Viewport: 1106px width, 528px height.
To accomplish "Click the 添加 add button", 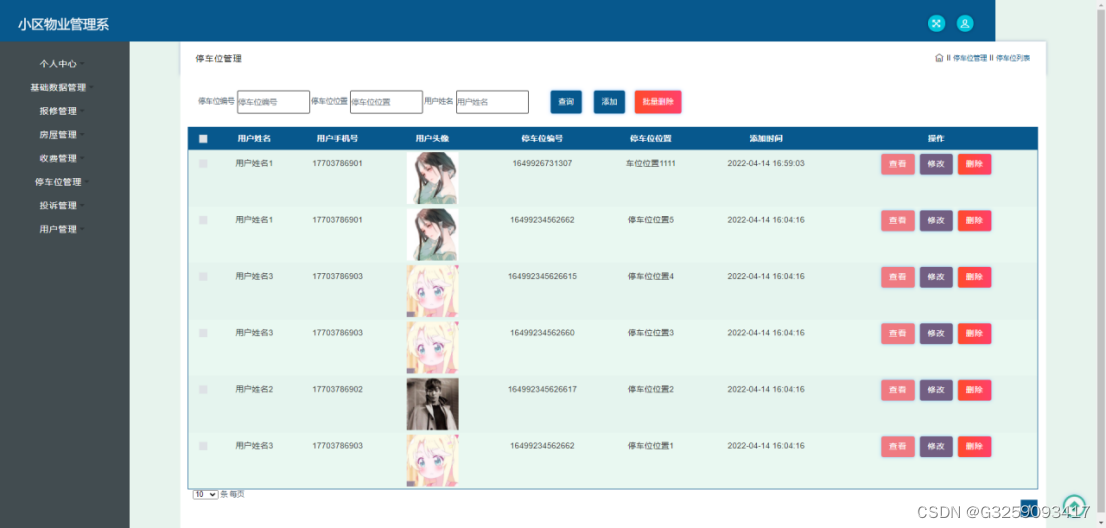I will pos(609,102).
